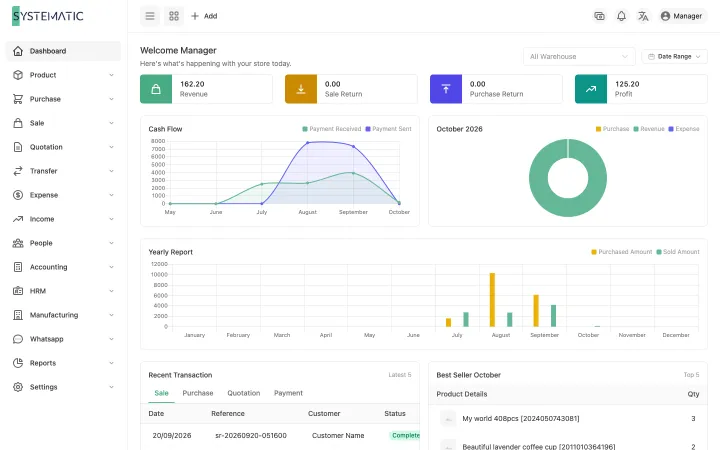This screenshot has height=450, width=720.
Task: Toggle sidebar with hamburger menu icon
Action: (150, 16)
